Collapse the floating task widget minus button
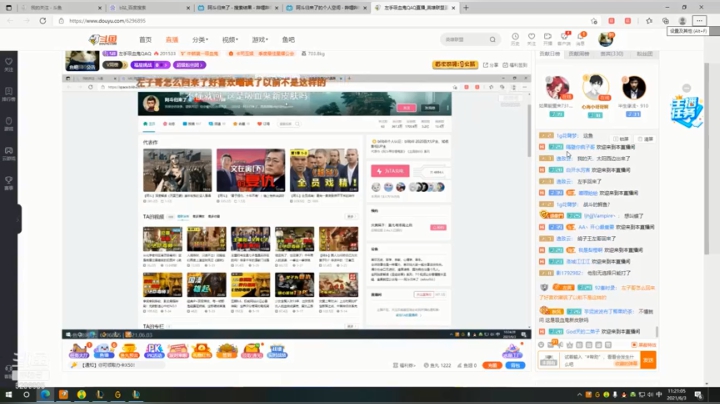The width and height of the screenshot is (720, 404). tap(686, 88)
